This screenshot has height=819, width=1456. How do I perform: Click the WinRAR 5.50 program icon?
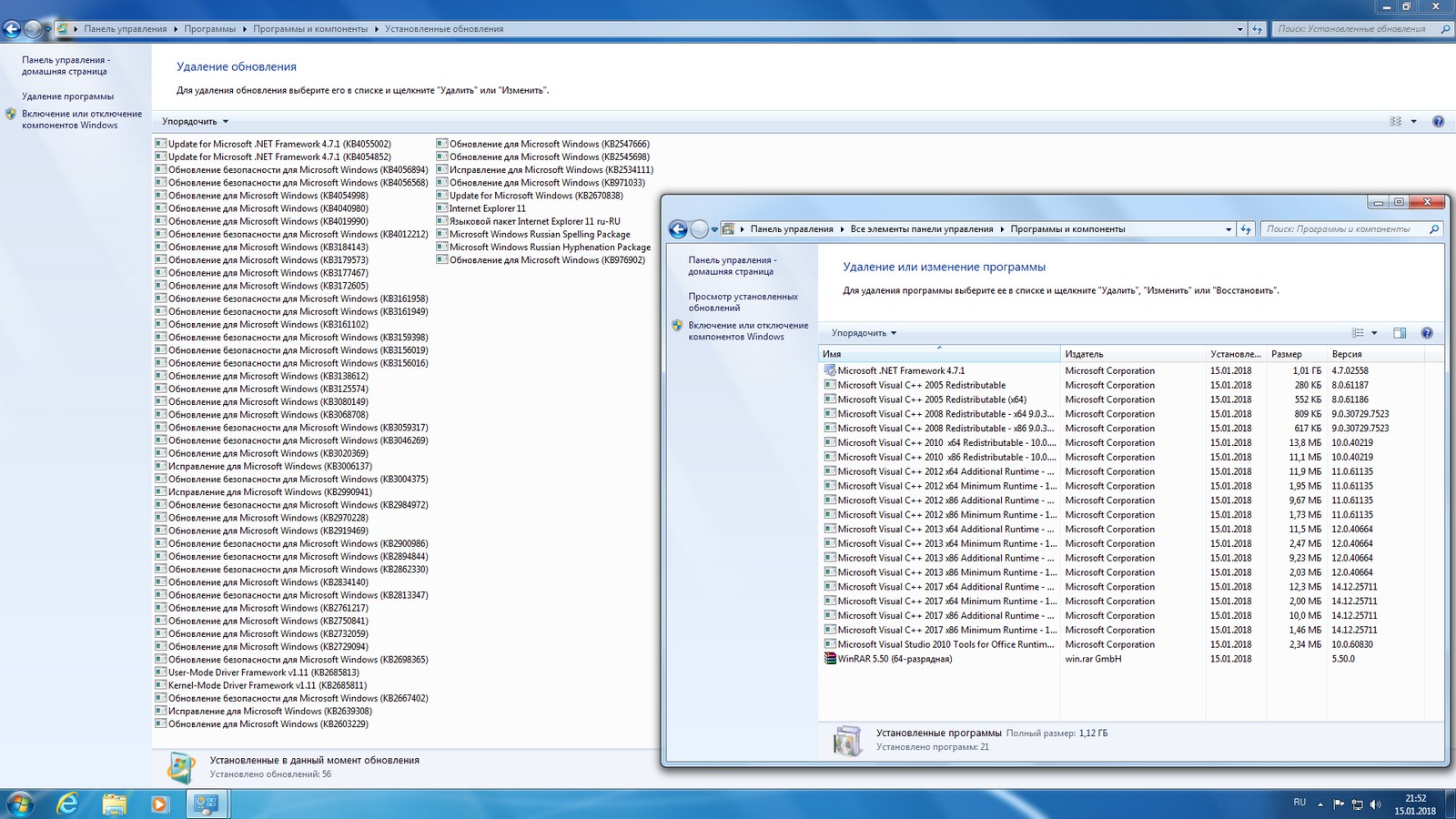(830, 658)
